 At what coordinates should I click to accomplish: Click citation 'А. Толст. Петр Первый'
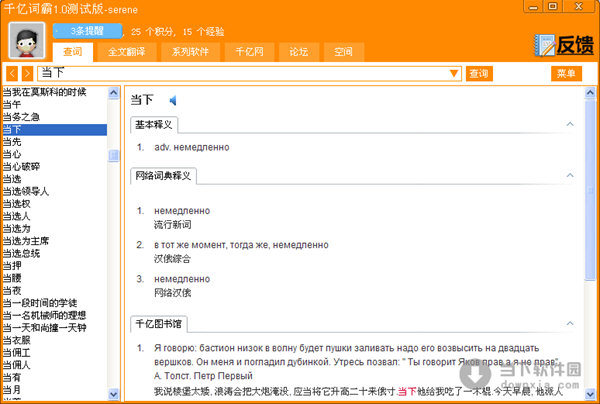(203, 376)
